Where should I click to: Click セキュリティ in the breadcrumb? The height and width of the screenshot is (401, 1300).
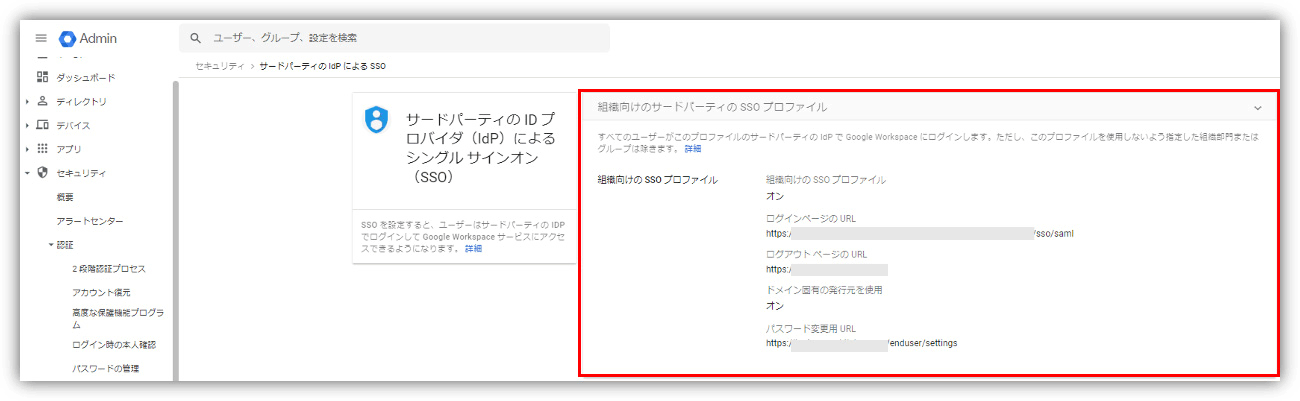tap(219, 66)
